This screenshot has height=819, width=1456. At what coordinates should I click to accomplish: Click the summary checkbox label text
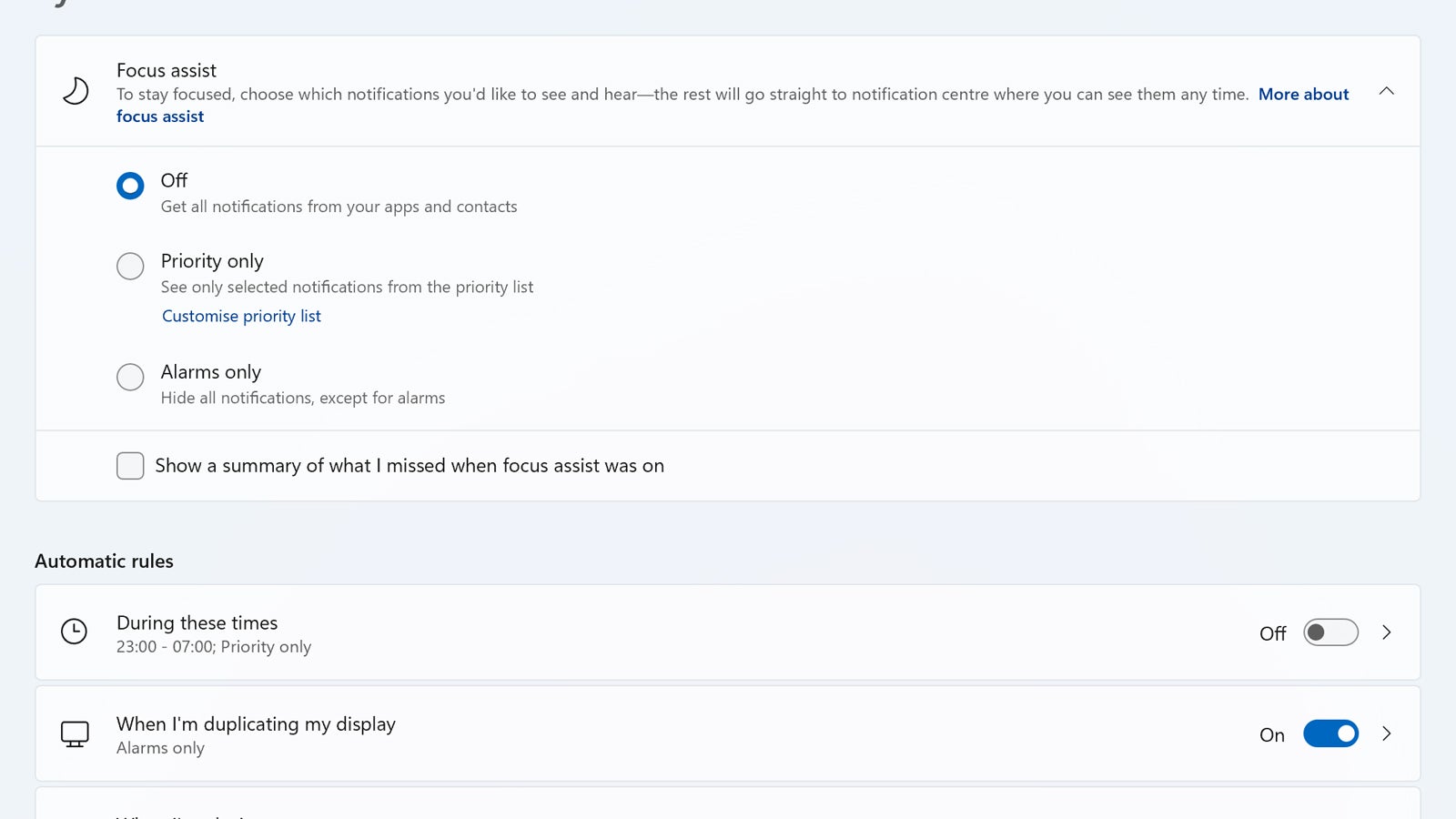(x=409, y=466)
